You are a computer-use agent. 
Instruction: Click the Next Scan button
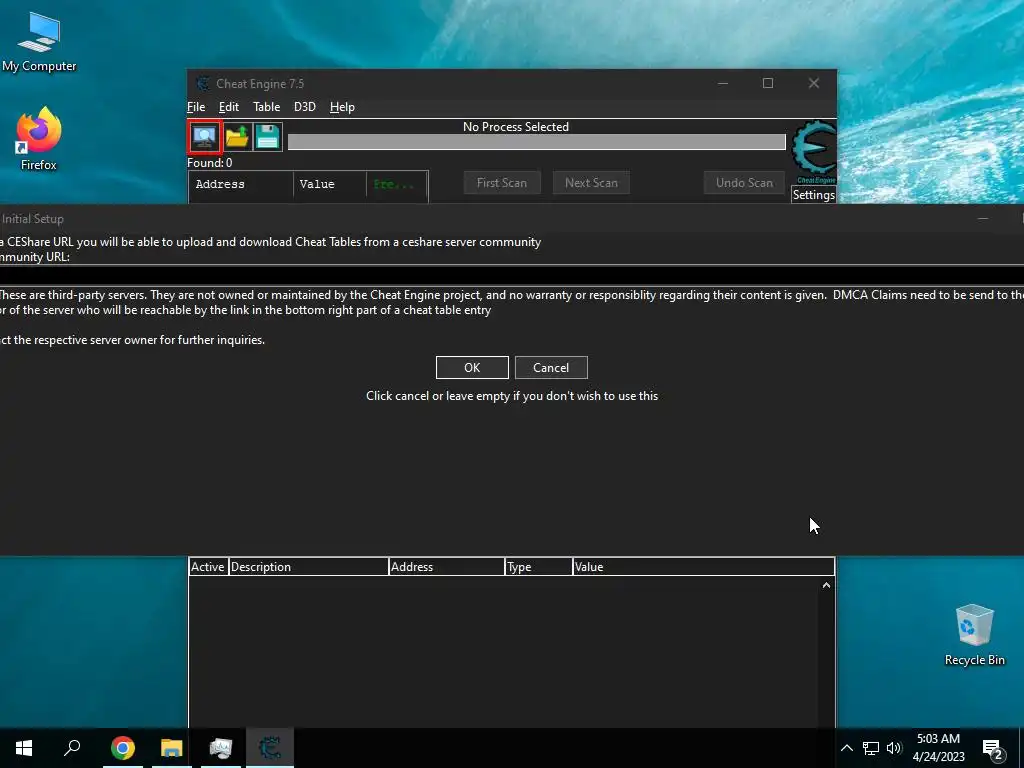tap(592, 183)
